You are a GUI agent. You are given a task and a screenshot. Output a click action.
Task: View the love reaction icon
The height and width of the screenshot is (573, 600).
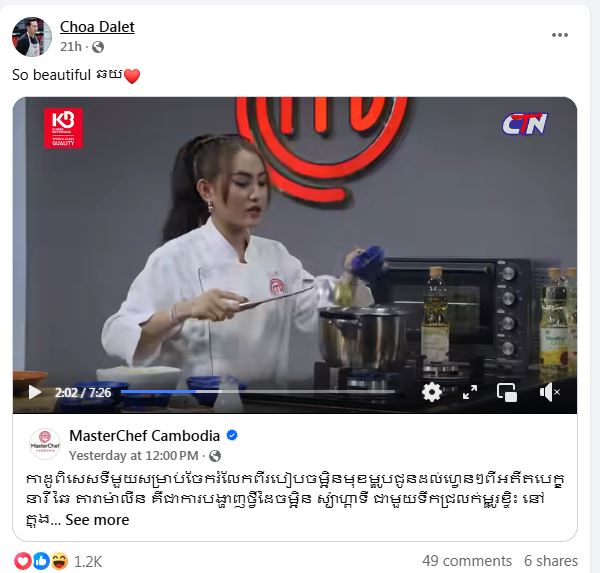23,562
